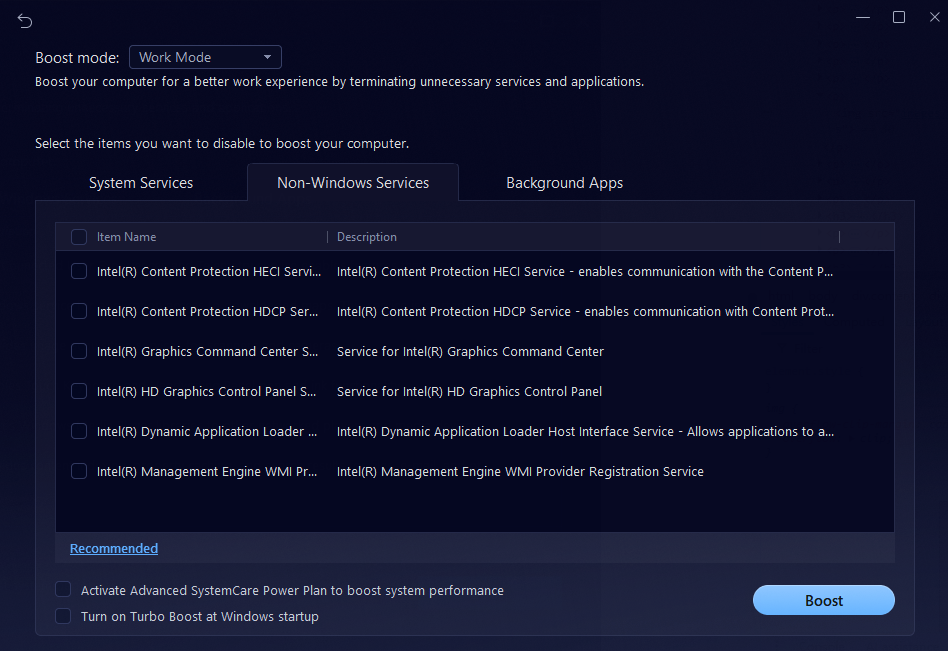
Task: Check Intel Management Engine WMI Provider
Action: pyautogui.click(x=79, y=471)
